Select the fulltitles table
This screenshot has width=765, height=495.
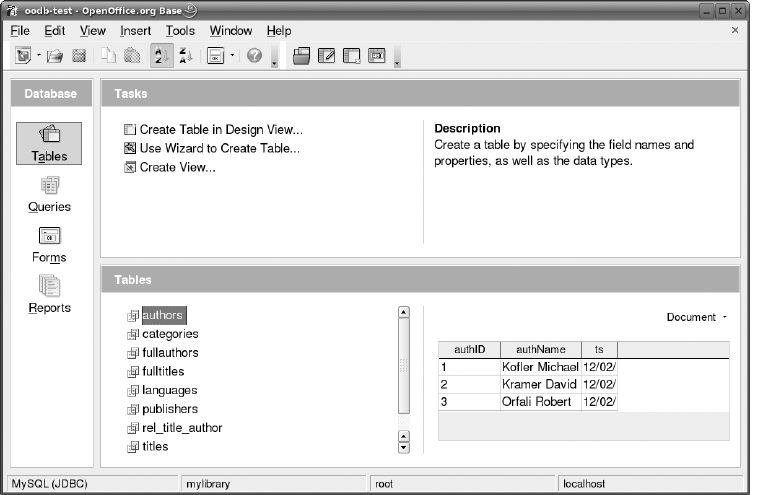[x=163, y=372]
